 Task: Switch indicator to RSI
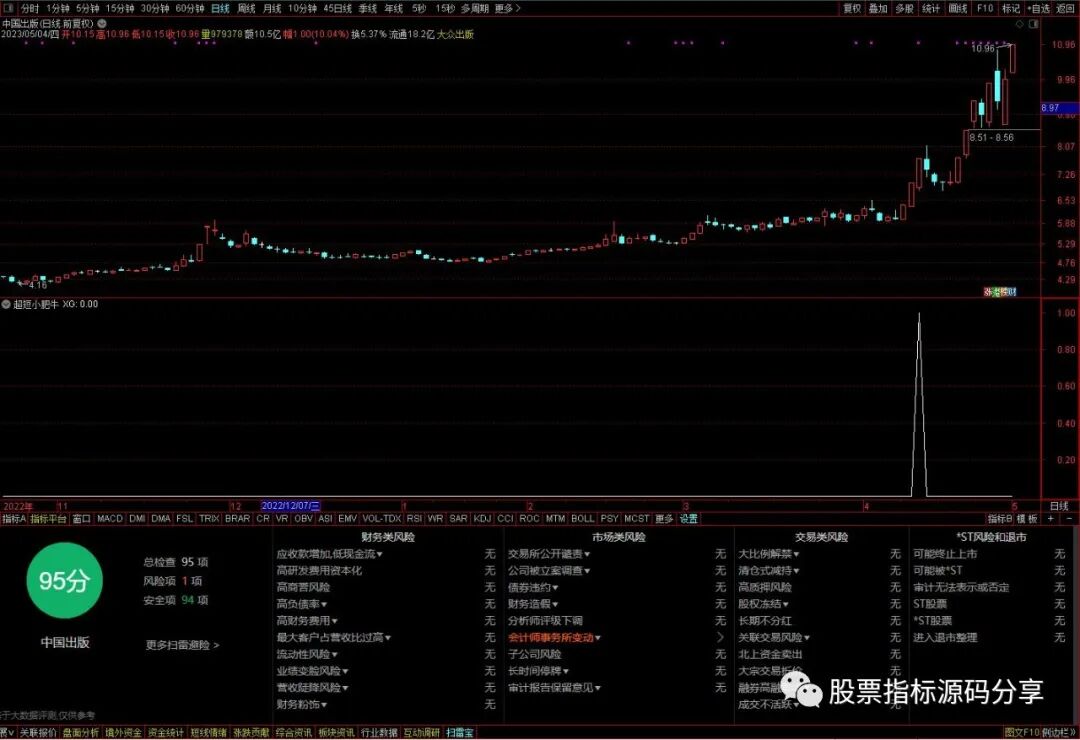click(x=414, y=518)
